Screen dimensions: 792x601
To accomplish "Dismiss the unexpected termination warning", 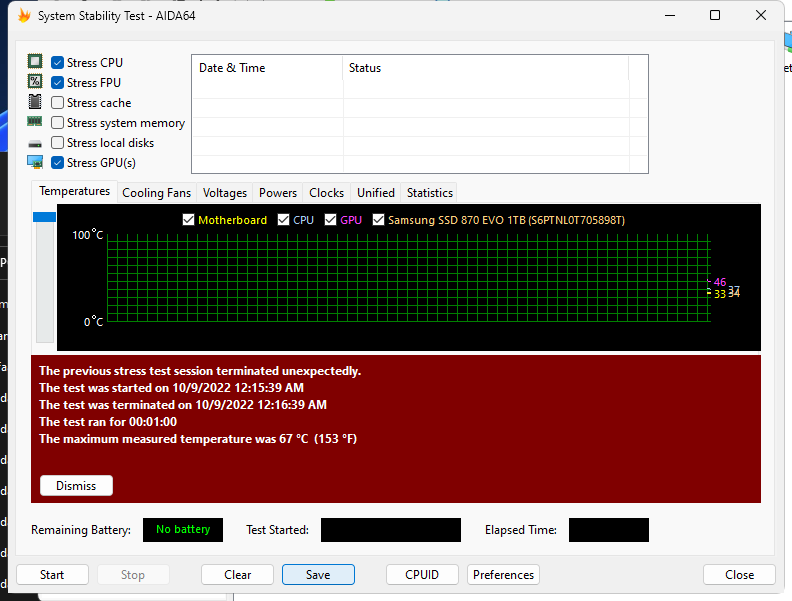I will 76,485.
